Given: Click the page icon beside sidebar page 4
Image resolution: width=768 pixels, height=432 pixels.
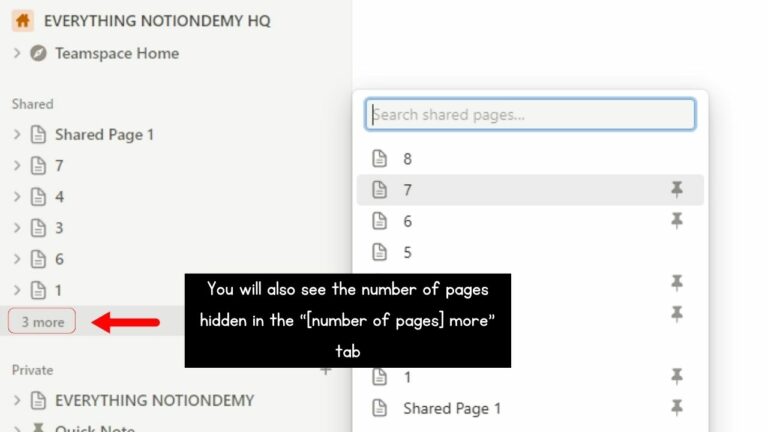Looking at the screenshot, I should [x=38, y=196].
